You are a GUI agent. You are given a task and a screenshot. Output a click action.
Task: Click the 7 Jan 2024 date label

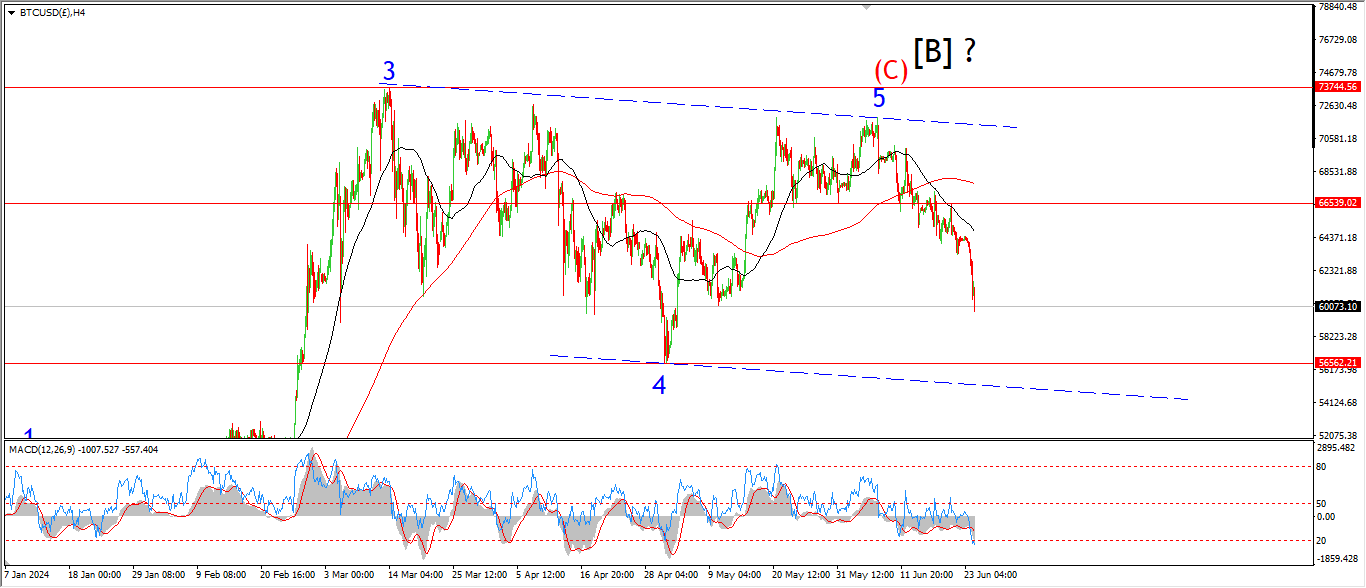click(26, 575)
